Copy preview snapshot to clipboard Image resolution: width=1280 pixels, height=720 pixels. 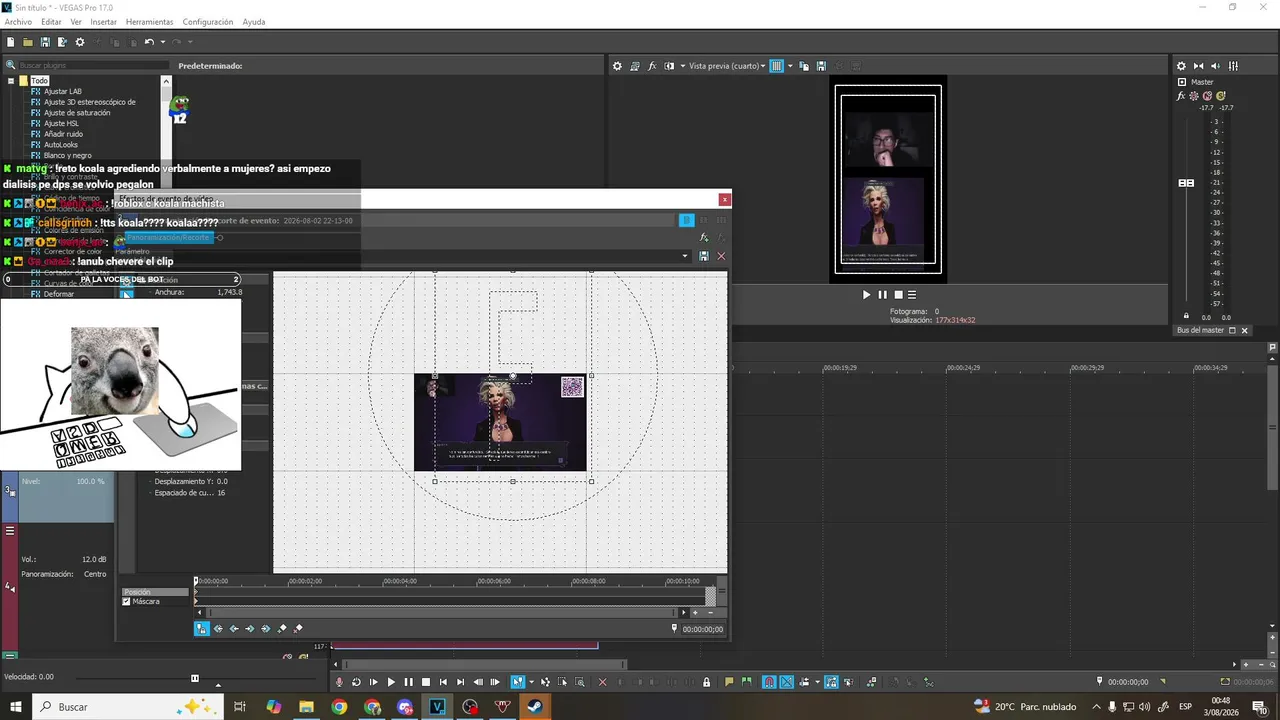coord(805,66)
